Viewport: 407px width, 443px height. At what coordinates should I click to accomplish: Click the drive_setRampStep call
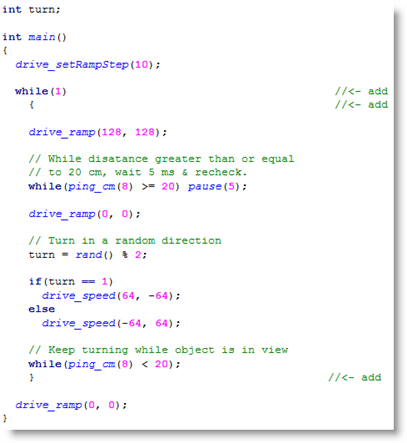(x=88, y=64)
